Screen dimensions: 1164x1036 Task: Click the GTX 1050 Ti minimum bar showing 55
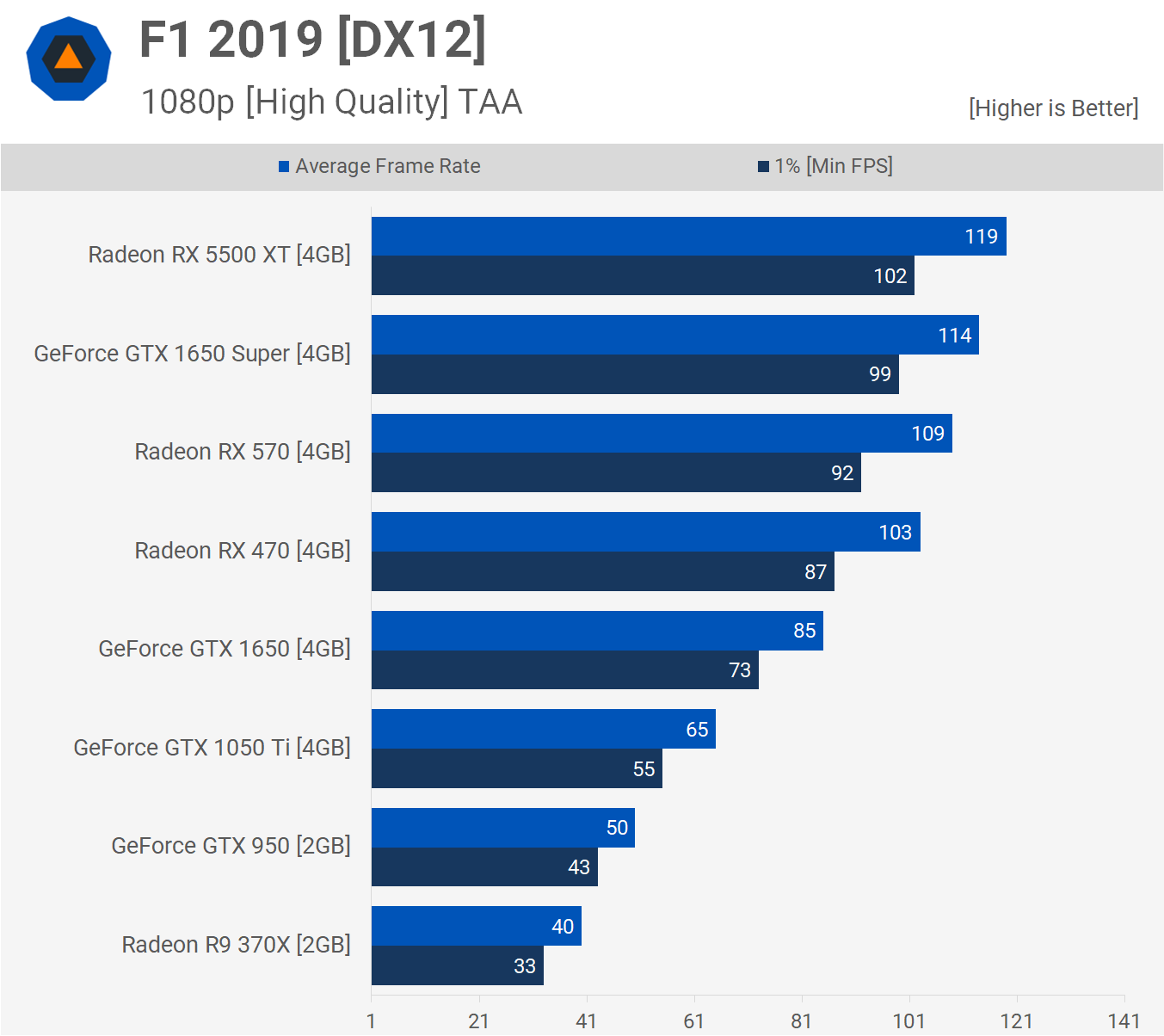(x=517, y=768)
